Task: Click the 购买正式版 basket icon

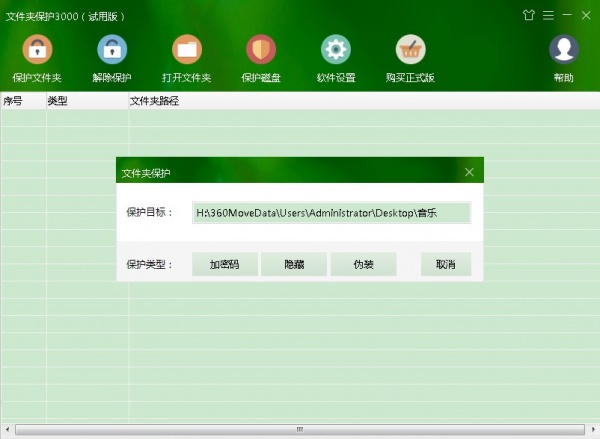Action: pyautogui.click(x=410, y=49)
